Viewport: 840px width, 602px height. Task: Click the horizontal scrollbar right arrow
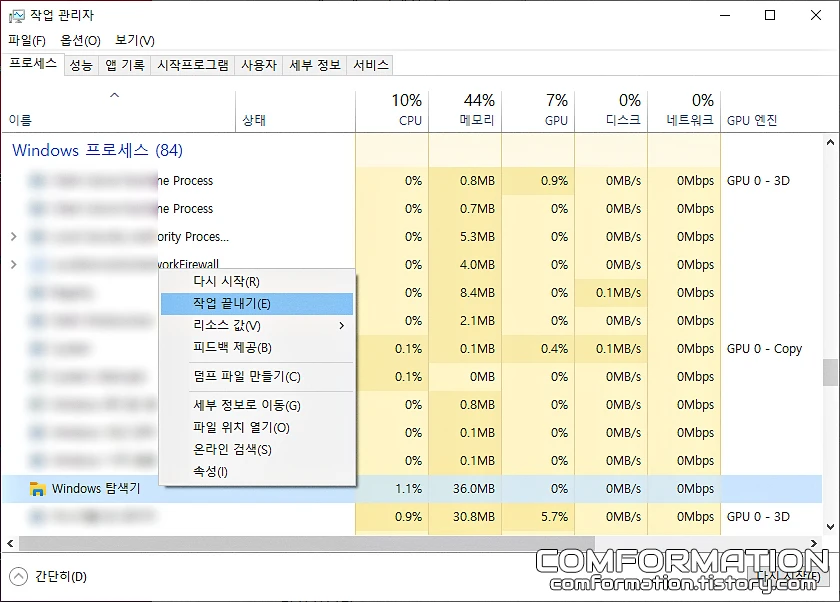tap(814, 543)
